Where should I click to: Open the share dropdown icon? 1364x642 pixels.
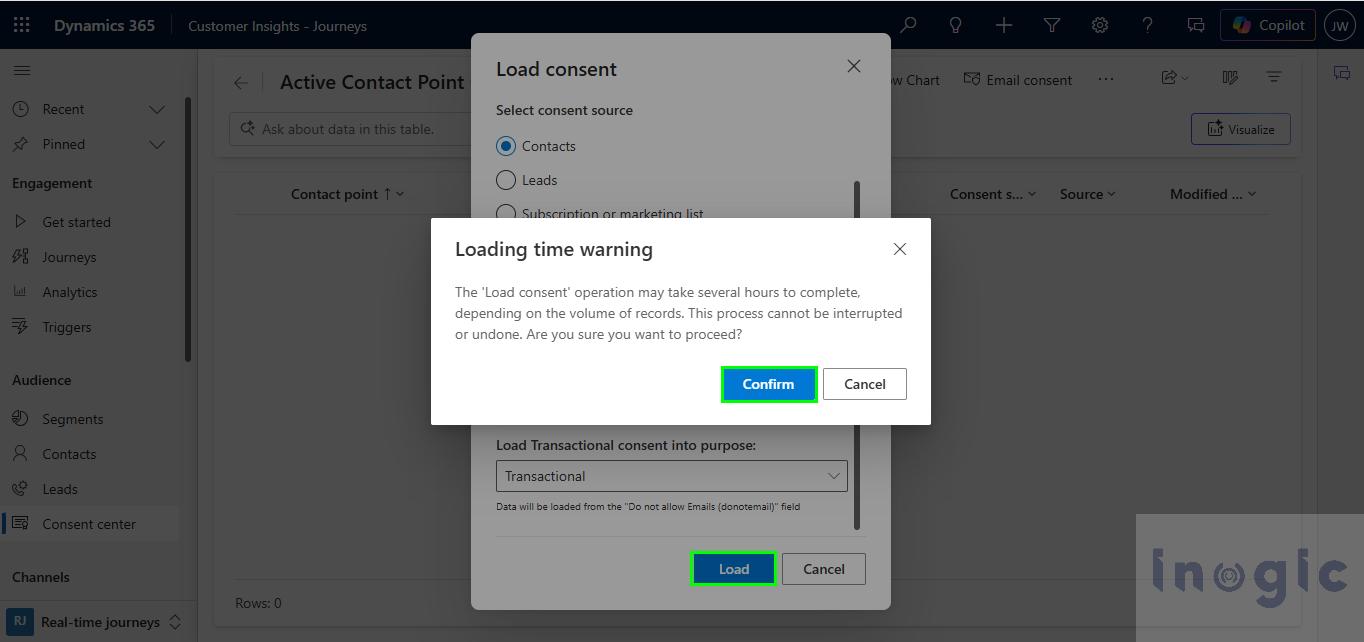pyautogui.click(x=1174, y=77)
